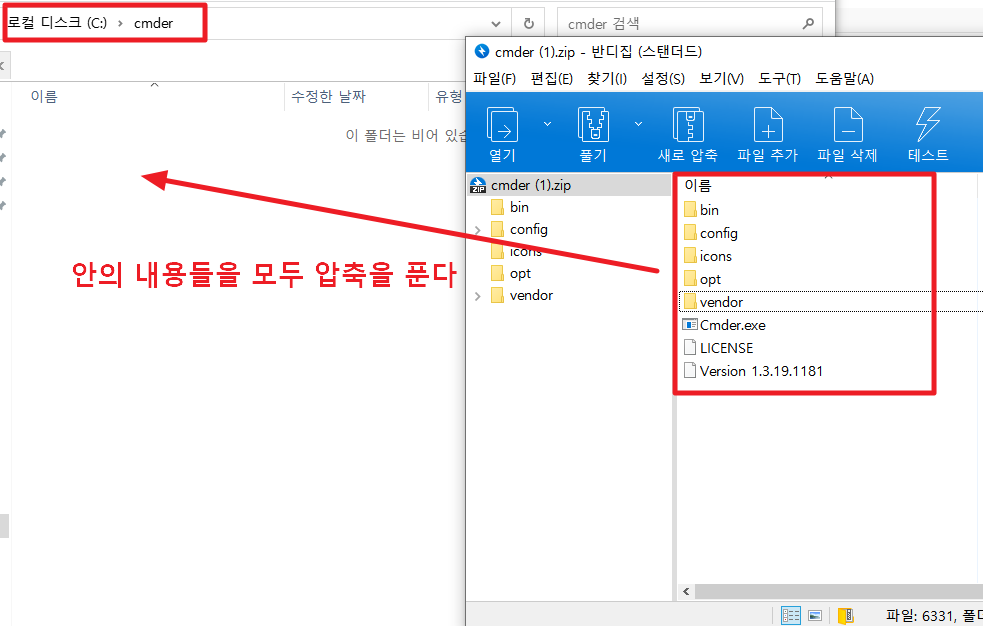
Task: Click Cmder.exe application icon in list
Action: 690,325
